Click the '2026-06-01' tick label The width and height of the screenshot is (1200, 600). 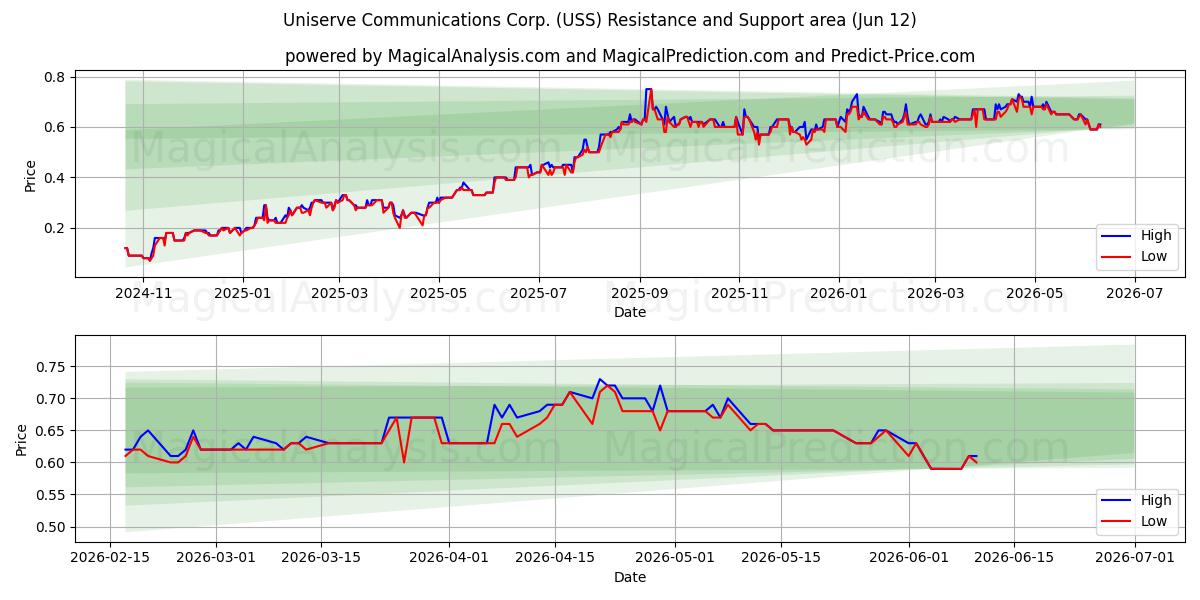[x=909, y=558]
